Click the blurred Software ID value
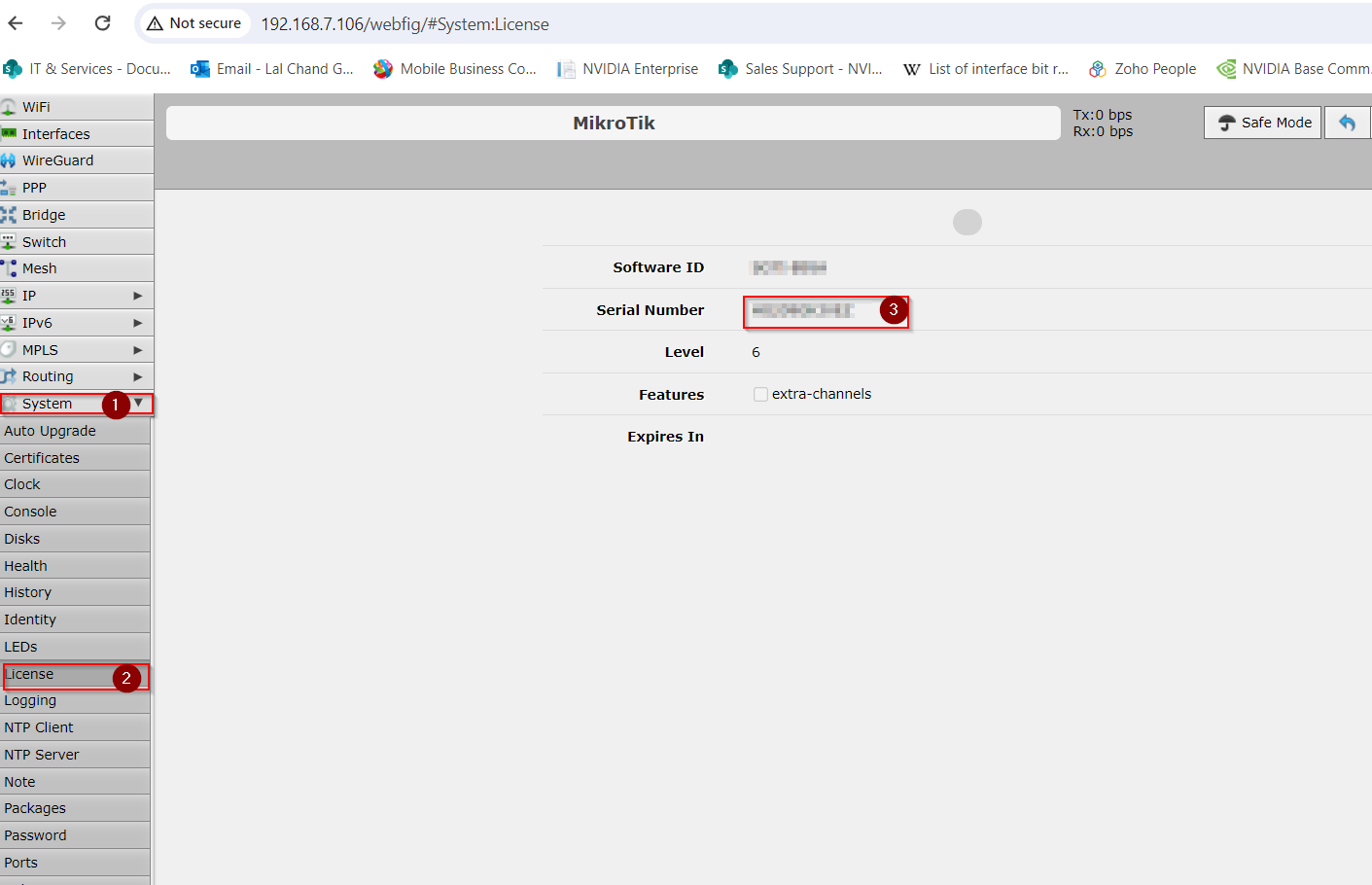 pos(790,267)
